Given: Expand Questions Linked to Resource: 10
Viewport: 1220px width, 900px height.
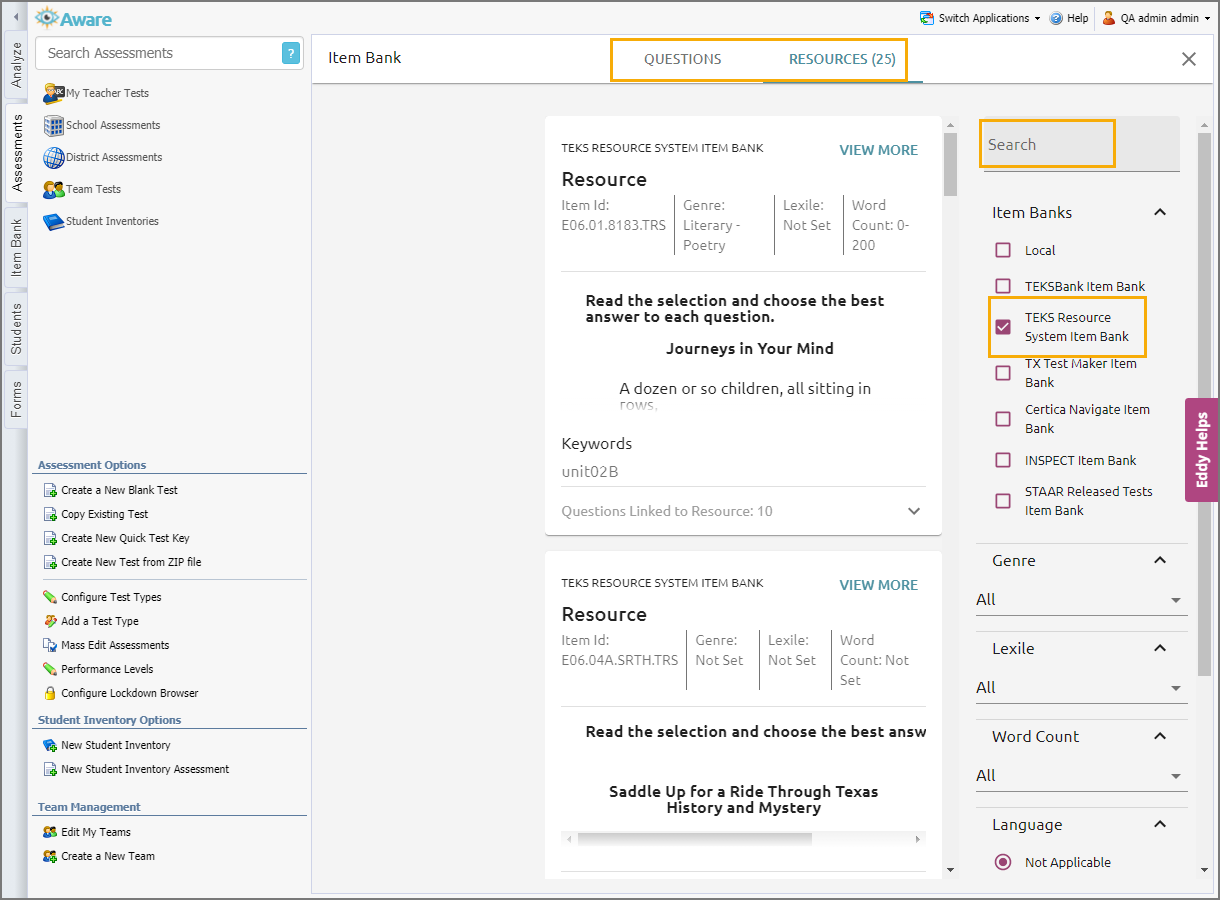Looking at the screenshot, I should pos(913,511).
